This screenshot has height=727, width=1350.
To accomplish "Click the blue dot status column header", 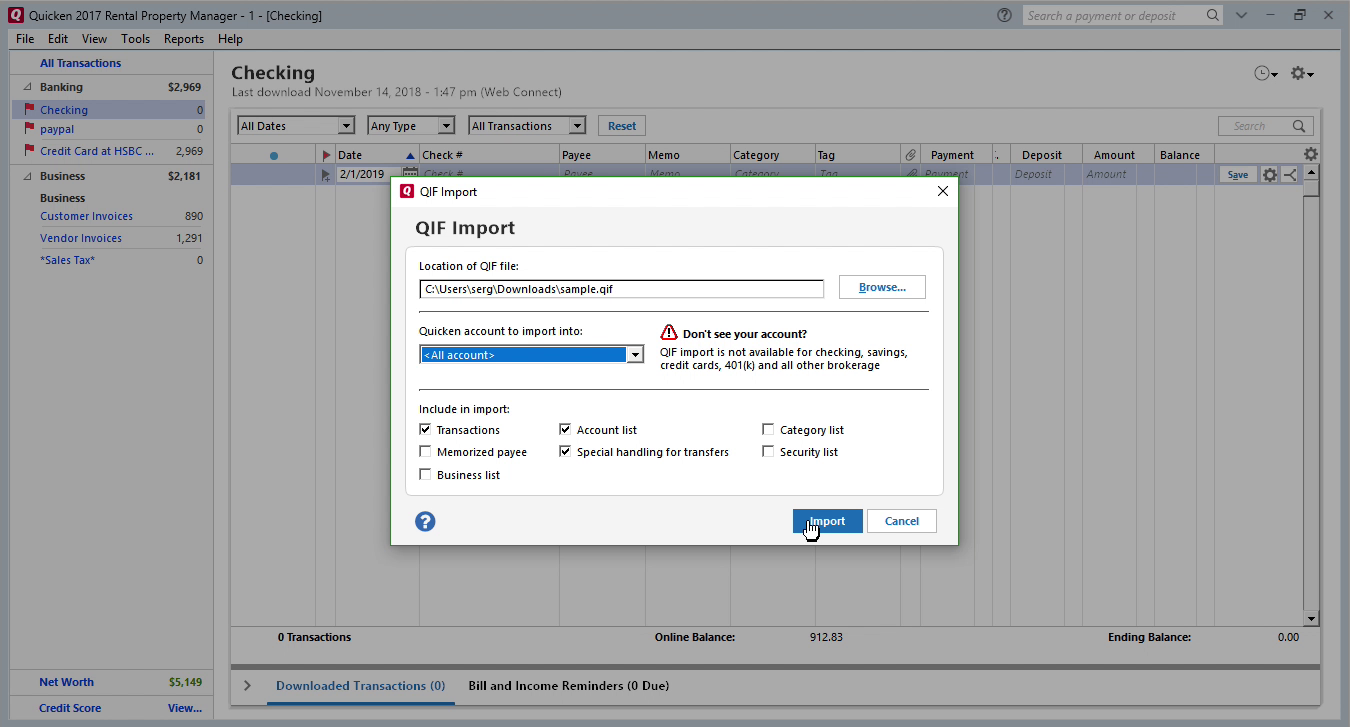I will click(274, 155).
